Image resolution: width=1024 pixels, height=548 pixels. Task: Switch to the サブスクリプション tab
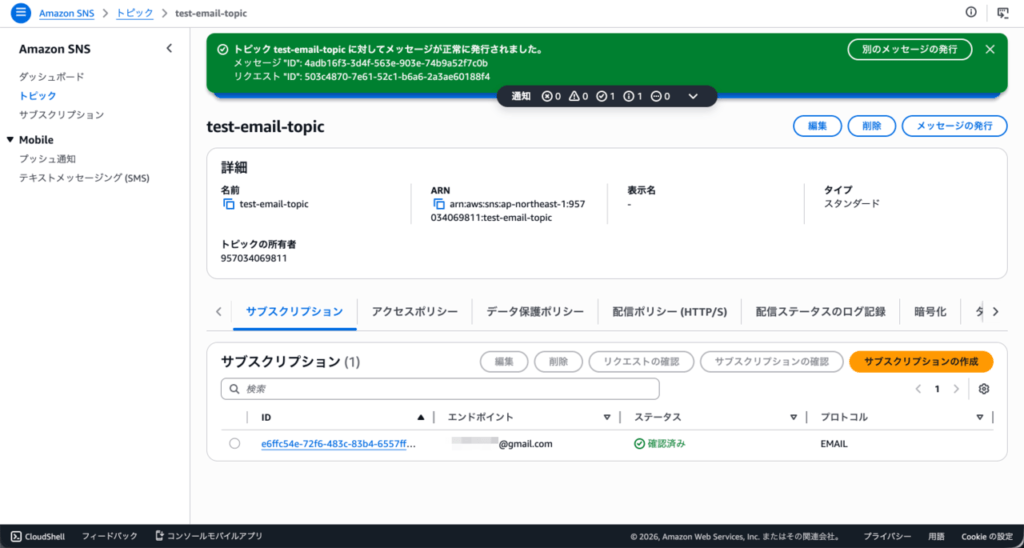pyautogui.click(x=295, y=312)
